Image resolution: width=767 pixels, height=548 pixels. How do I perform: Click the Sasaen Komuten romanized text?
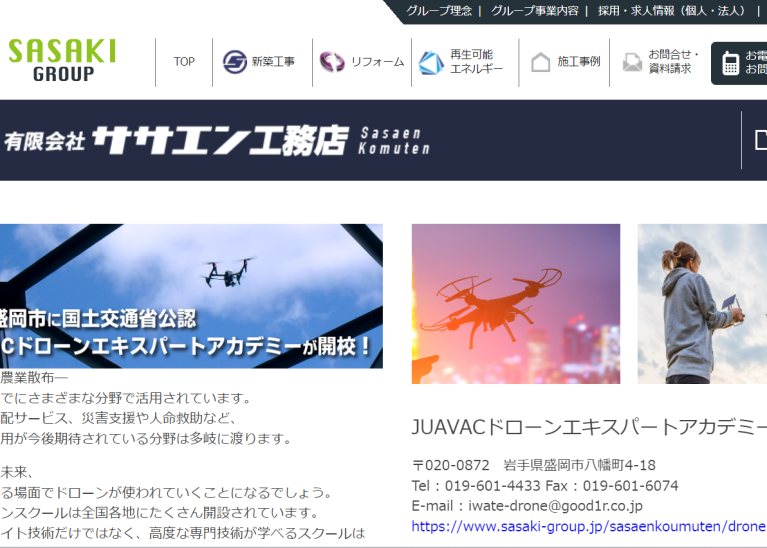tap(394, 140)
